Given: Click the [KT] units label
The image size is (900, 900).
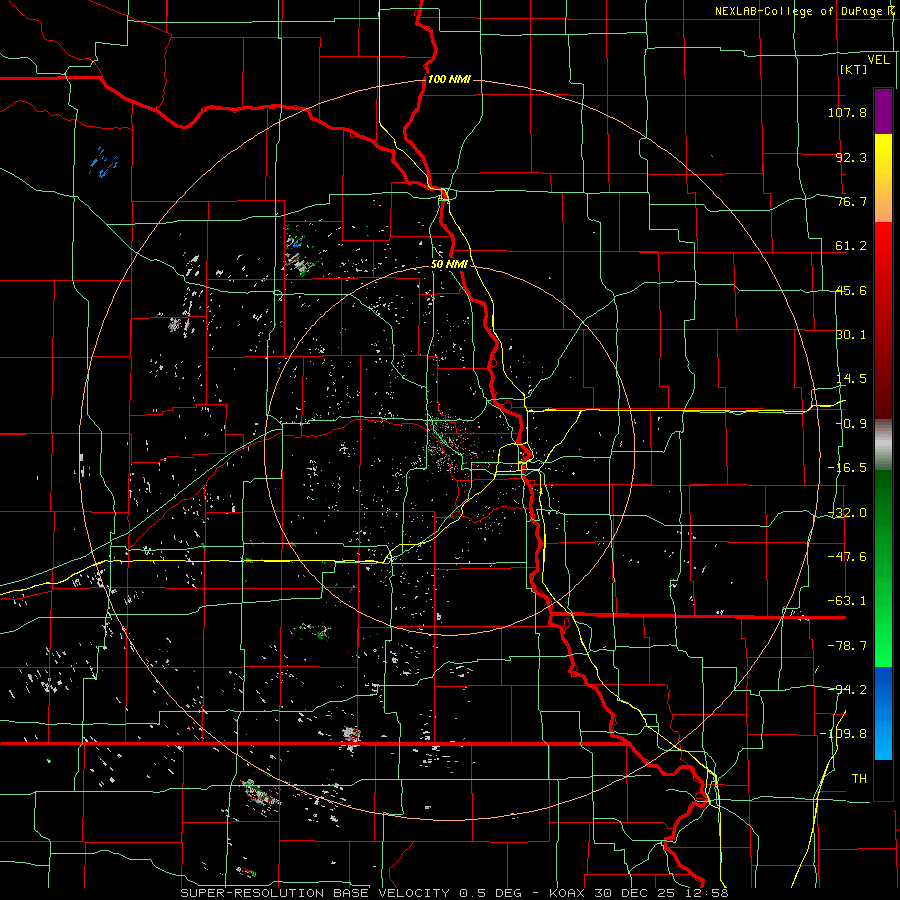Looking at the screenshot, I should (854, 69).
